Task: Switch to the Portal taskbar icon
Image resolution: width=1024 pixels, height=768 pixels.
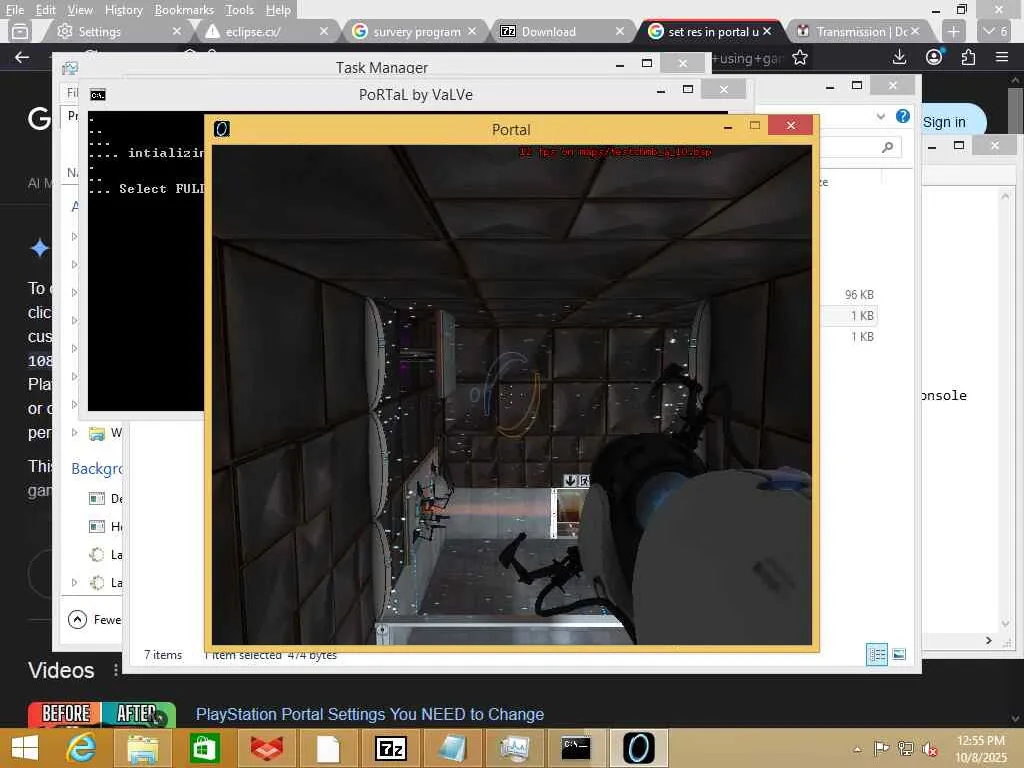Action: 638,748
